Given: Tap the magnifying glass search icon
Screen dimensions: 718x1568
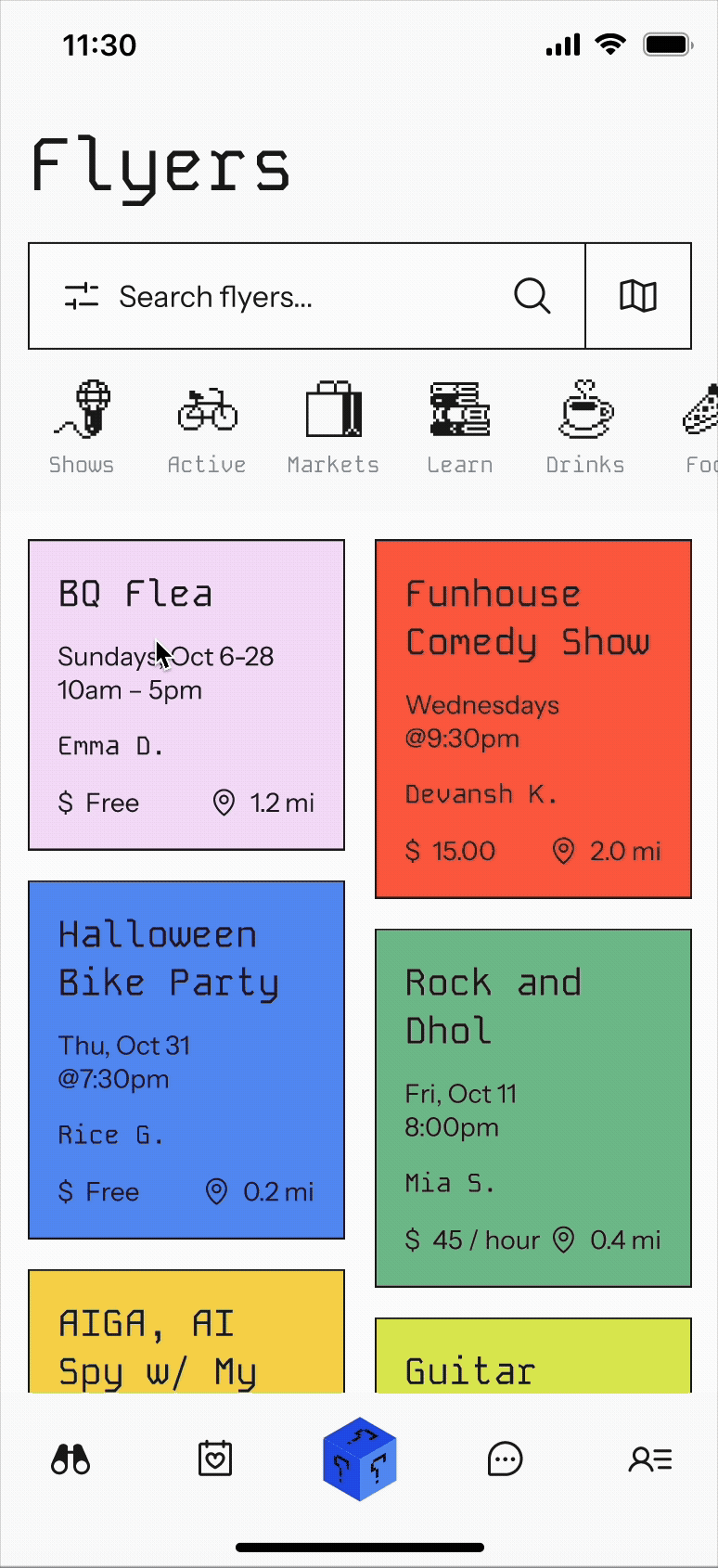Looking at the screenshot, I should [532, 296].
